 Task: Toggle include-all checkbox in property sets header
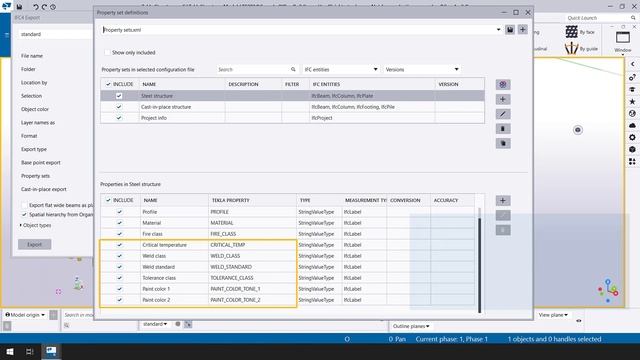[x=108, y=84]
